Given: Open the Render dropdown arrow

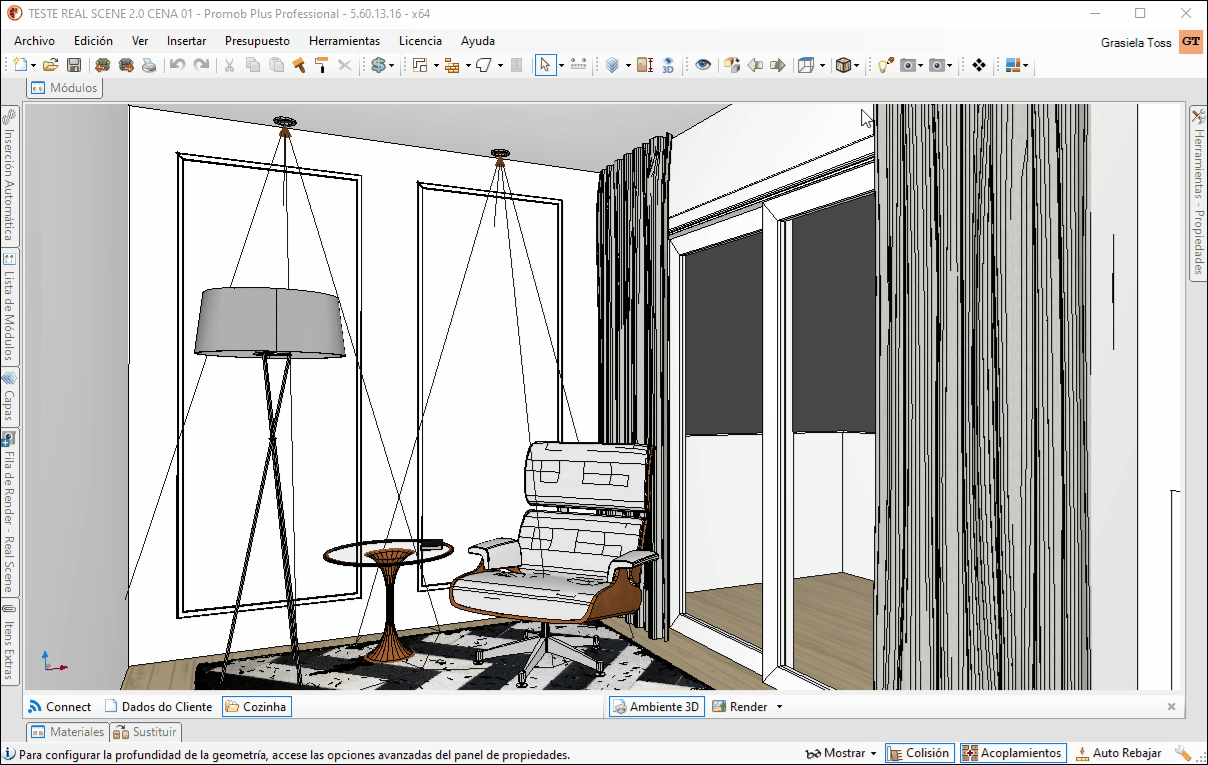Looking at the screenshot, I should point(779,707).
